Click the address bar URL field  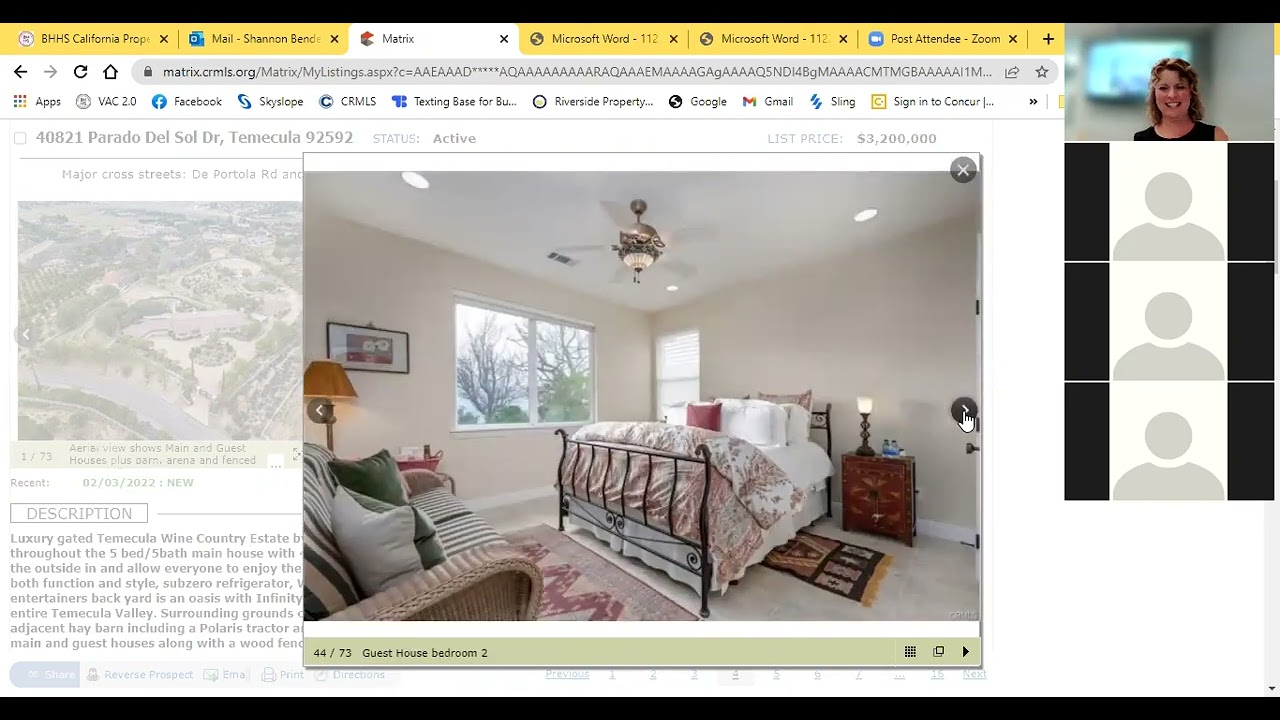(x=577, y=72)
